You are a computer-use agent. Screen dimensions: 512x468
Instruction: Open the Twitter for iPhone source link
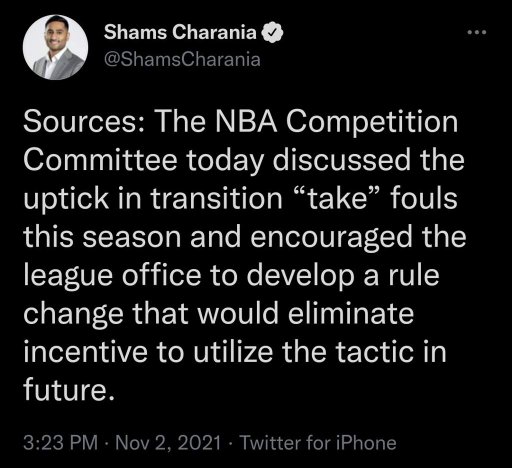[318, 443]
